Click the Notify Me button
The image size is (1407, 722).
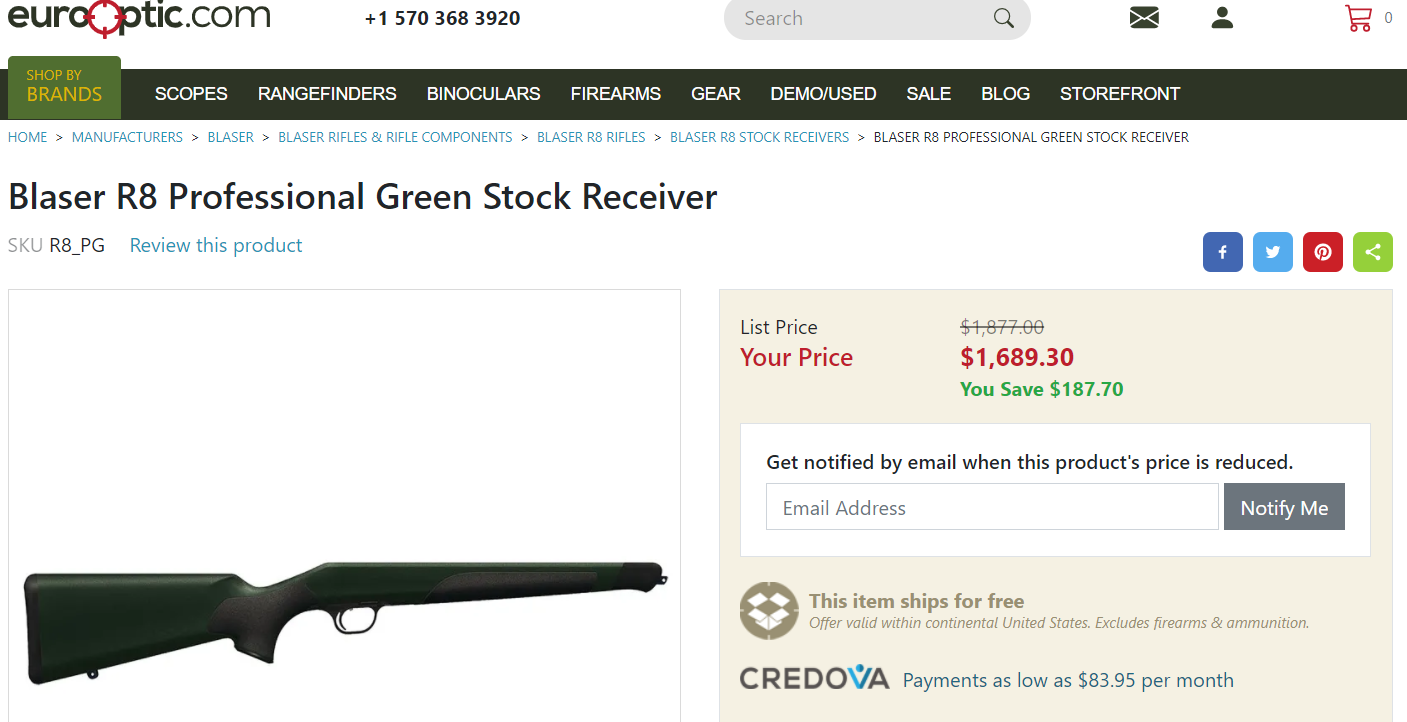(x=1284, y=507)
